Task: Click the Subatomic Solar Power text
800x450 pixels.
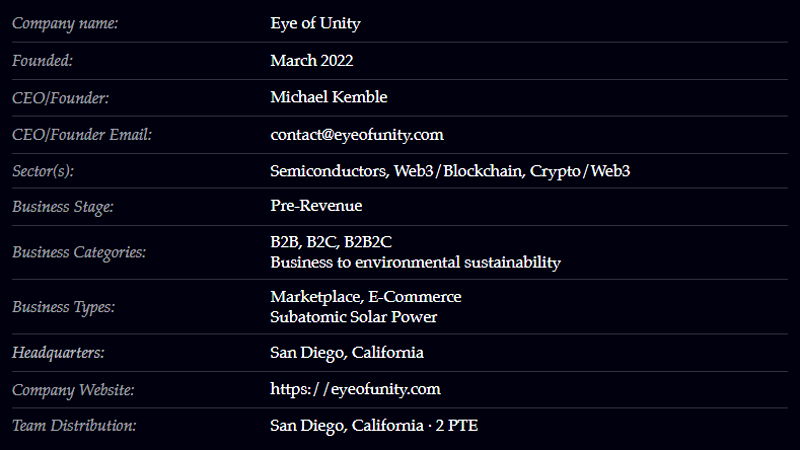Action: 353,317
